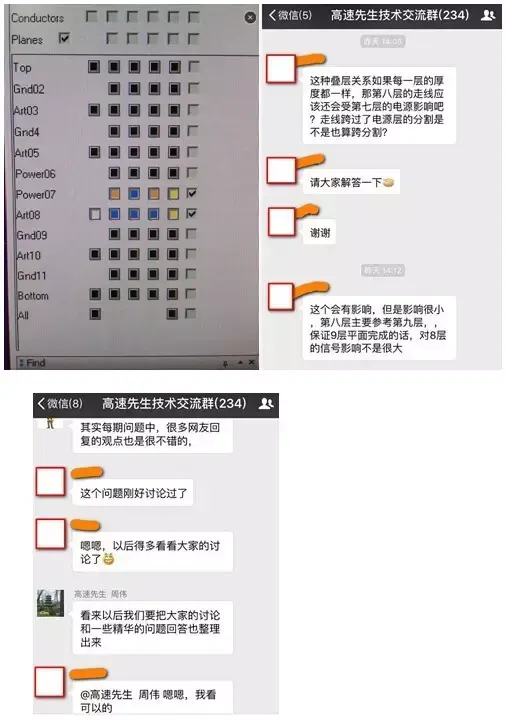The image size is (508, 726).
Task: Click the group members icon in top chat header
Action: click(x=488, y=15)
